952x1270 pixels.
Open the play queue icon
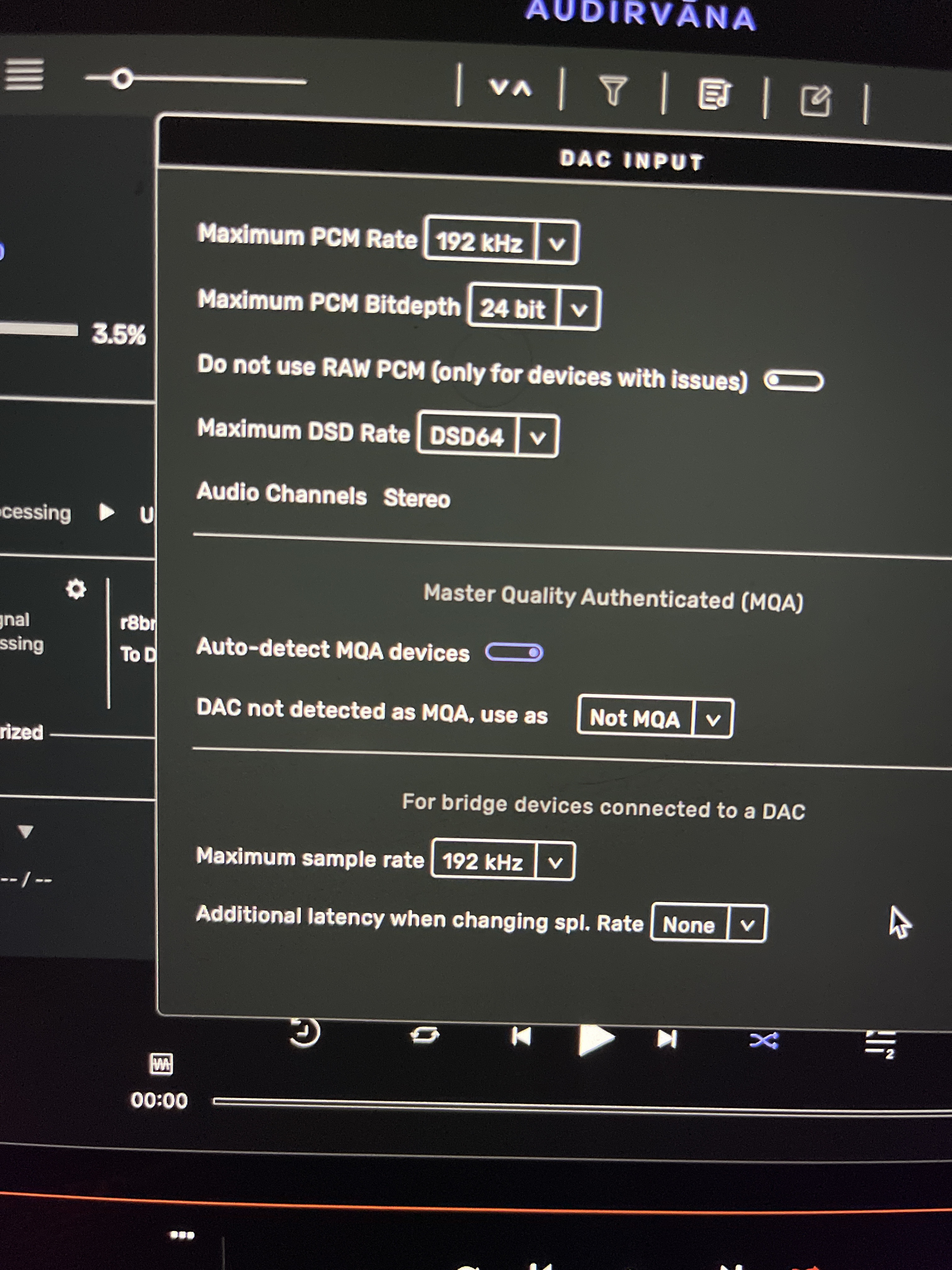(881, 1044)
